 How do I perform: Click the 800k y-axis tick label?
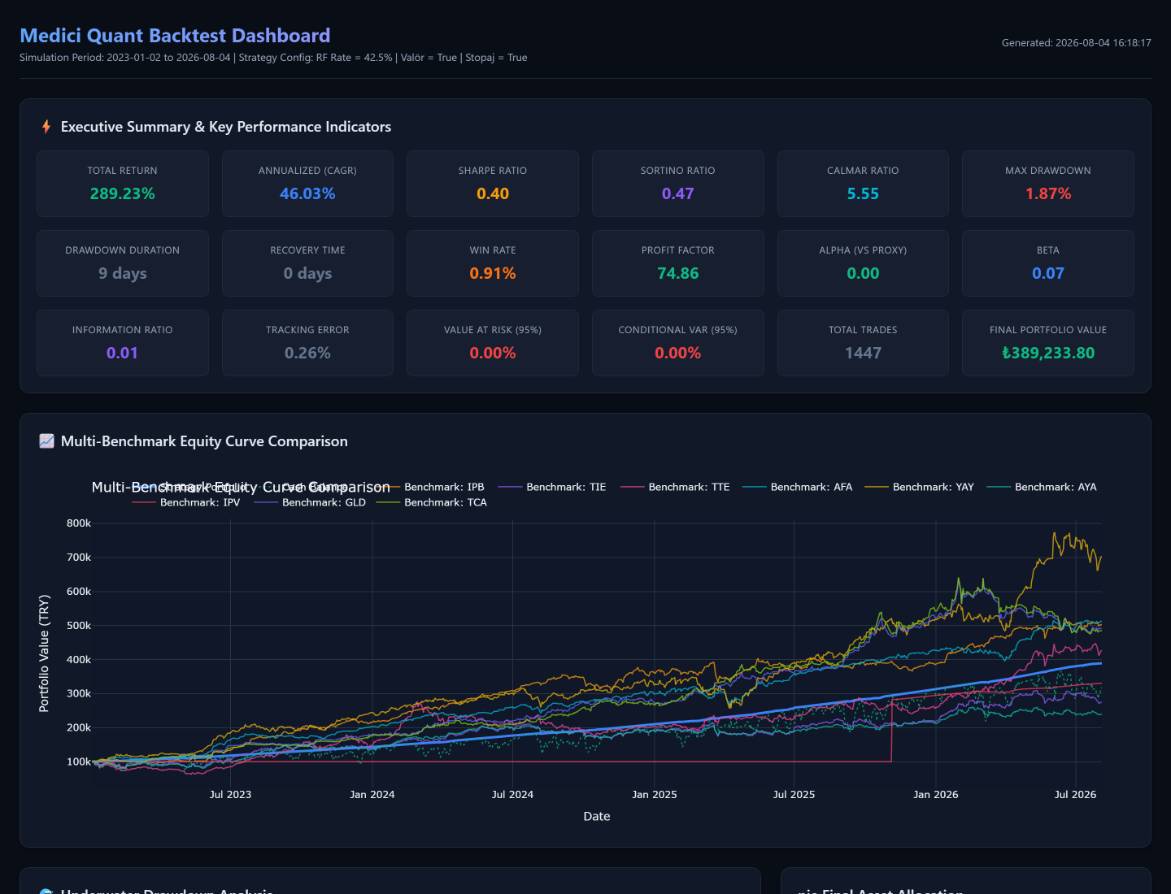tap(78, 524)
